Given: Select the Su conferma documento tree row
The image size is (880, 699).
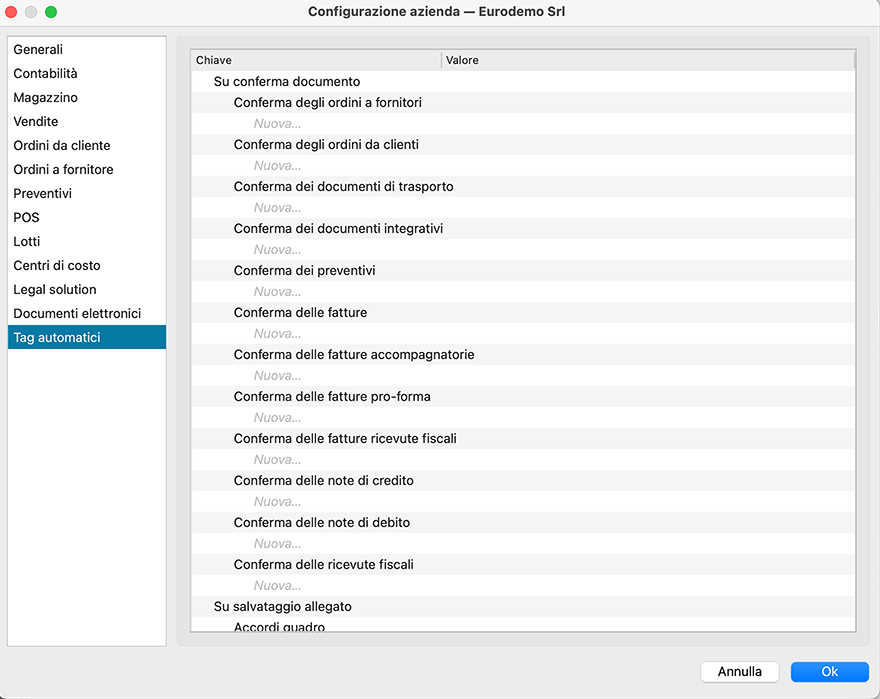Looking at the screenshot, I should (x=287, y=81).
